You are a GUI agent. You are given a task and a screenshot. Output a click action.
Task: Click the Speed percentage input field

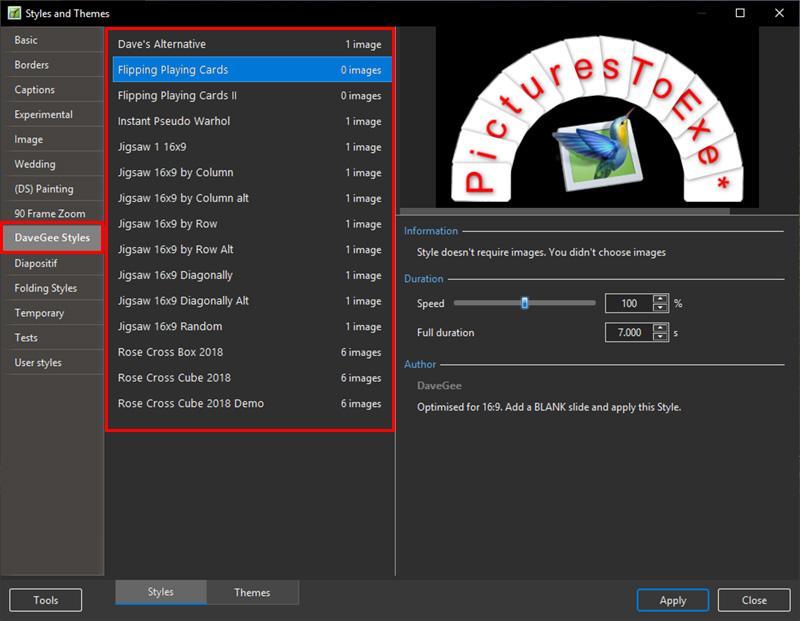pyautogui.click(x=629, y=303)
